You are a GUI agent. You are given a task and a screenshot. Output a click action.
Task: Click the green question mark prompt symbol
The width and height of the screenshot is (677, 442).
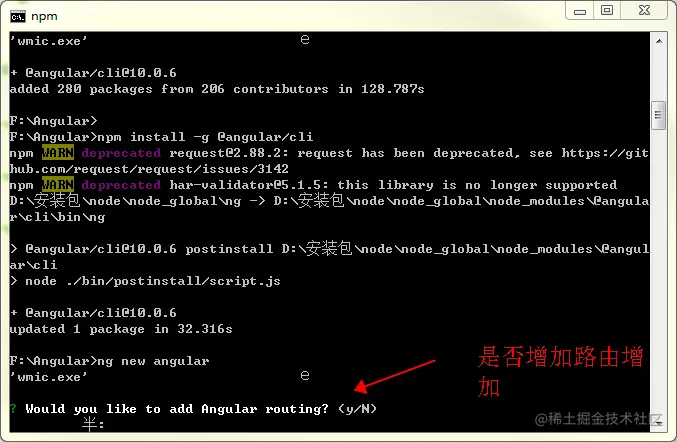(13, 408)
